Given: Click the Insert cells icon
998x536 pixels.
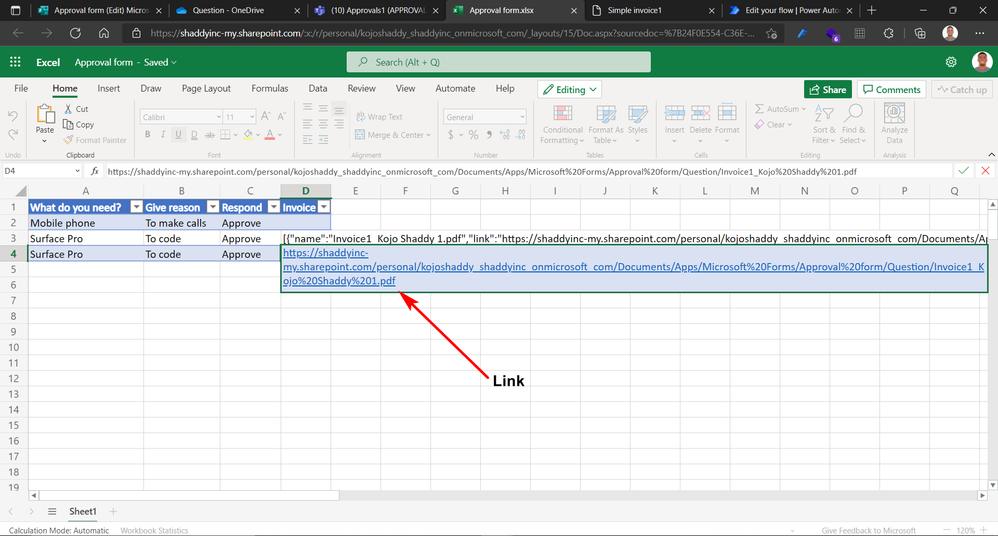Looking at the screenshot, I should [674, 115].
